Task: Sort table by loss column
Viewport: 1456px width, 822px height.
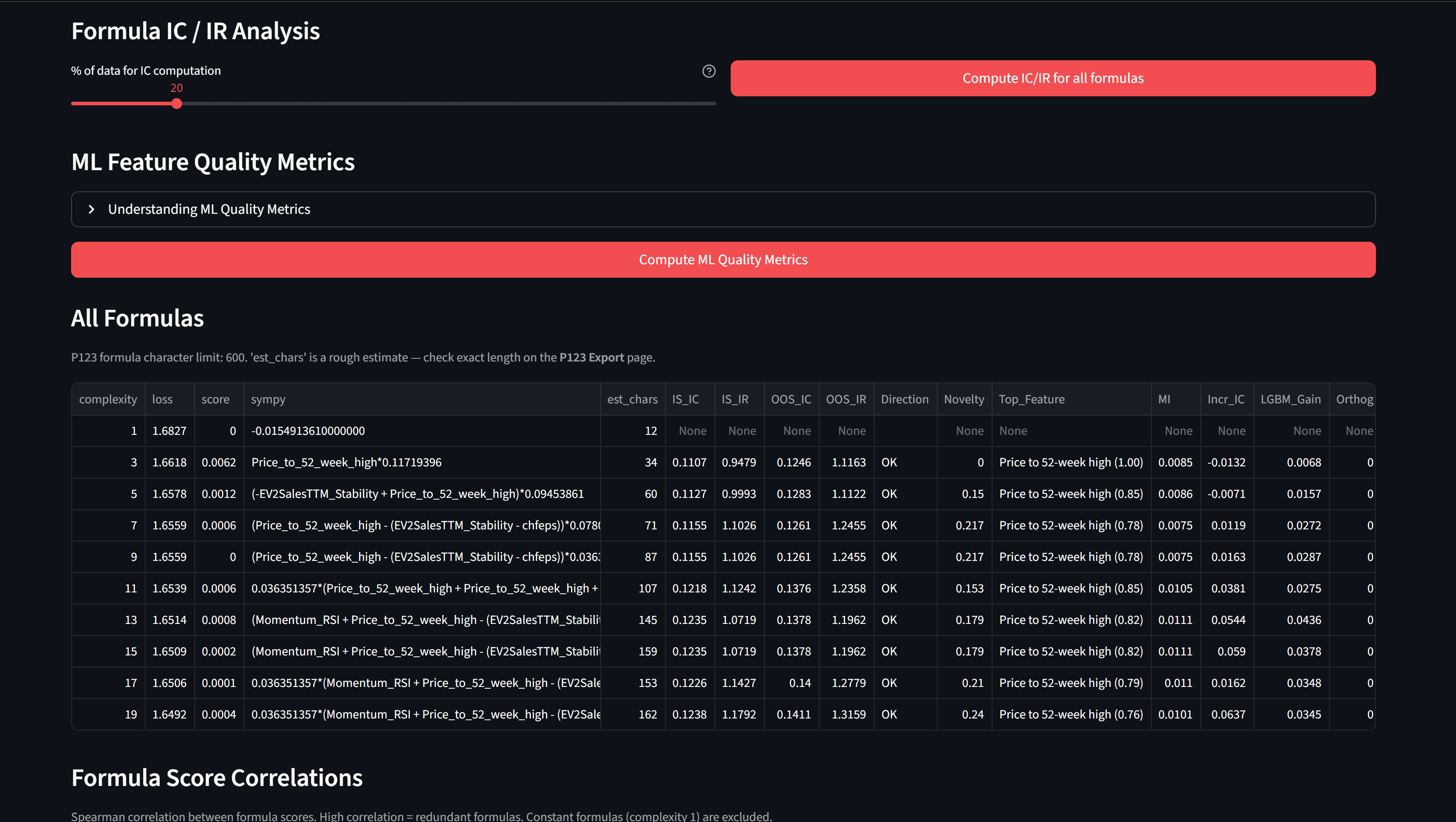Action: click(162, 399)
